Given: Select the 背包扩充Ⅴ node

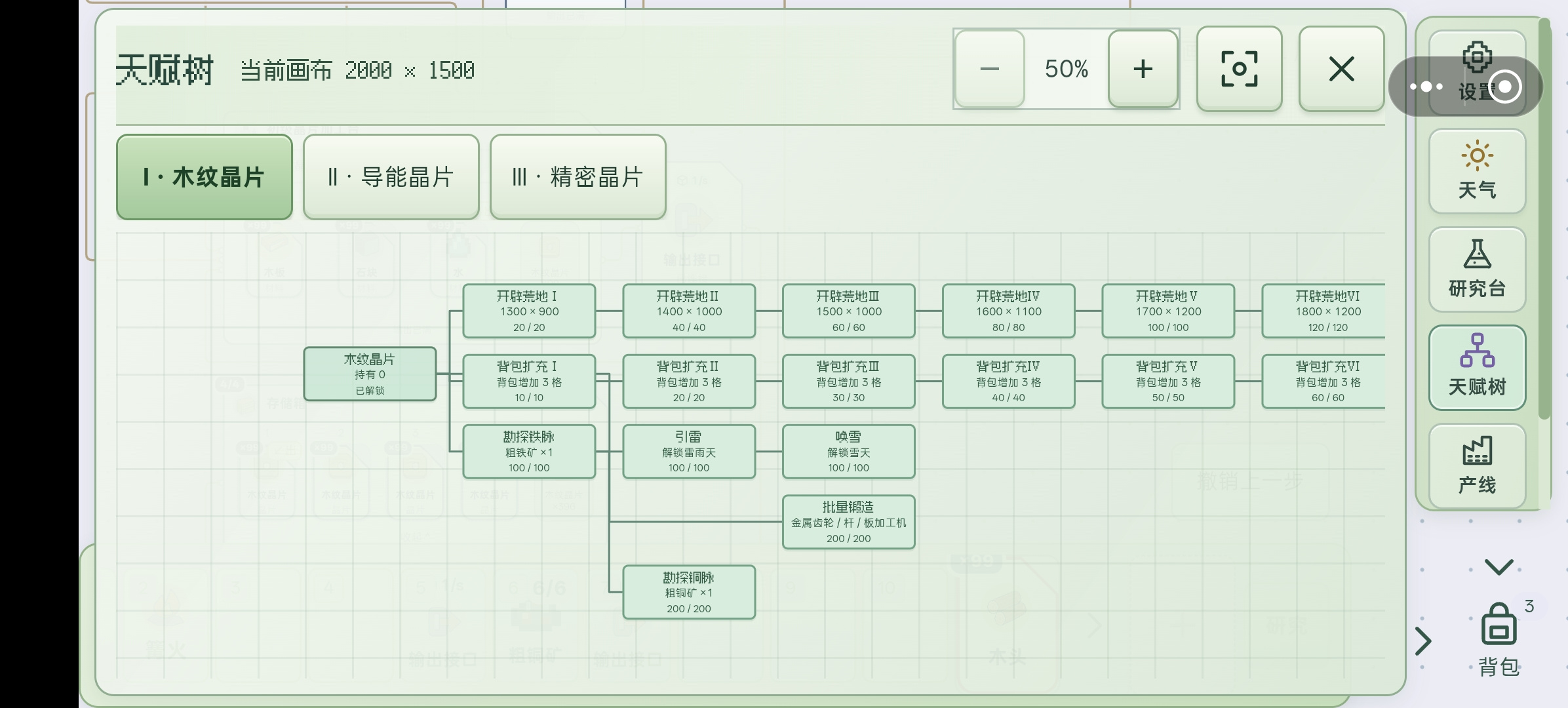Looking at the screenshot, I should [1168, 381].
